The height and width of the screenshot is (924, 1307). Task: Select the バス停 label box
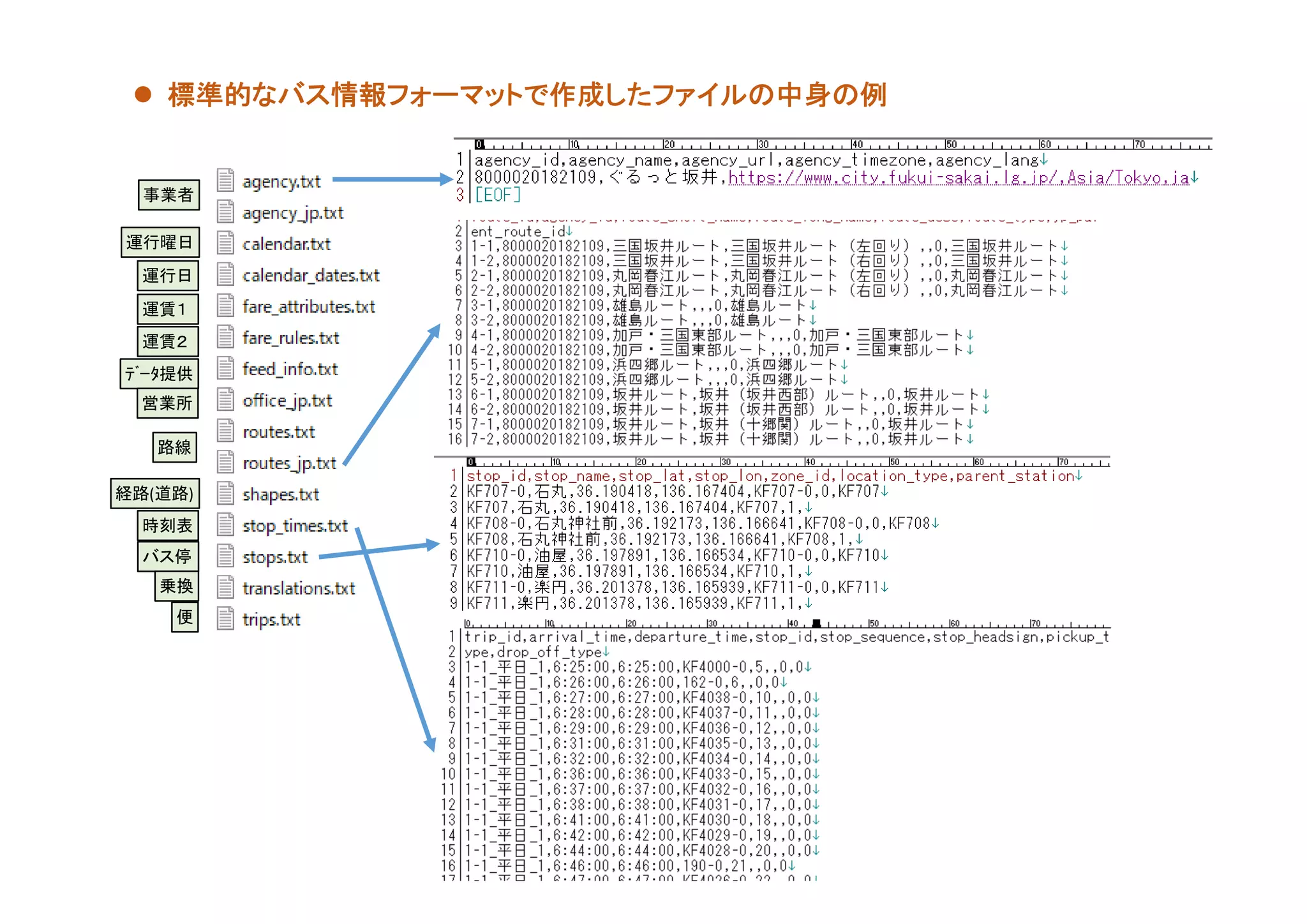167,556
